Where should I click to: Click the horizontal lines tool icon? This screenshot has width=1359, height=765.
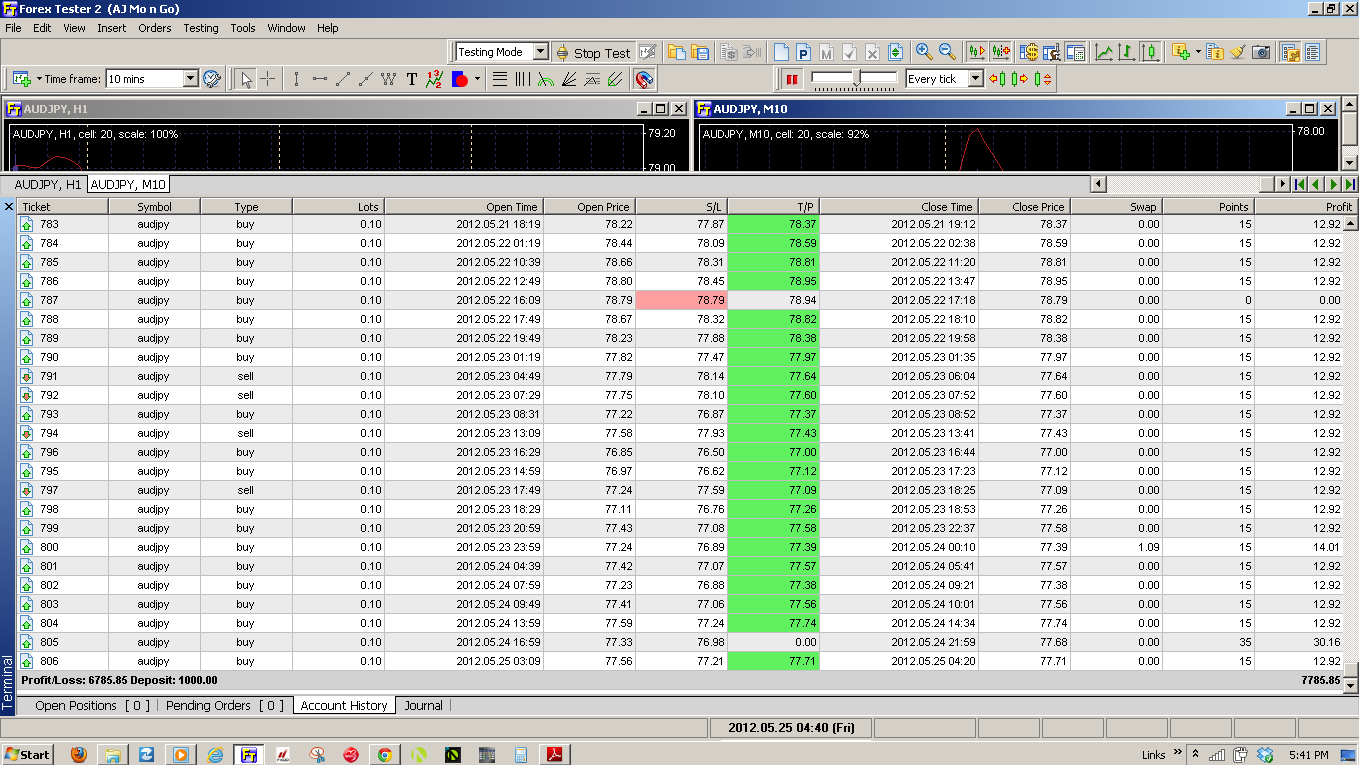click(500, 79)
